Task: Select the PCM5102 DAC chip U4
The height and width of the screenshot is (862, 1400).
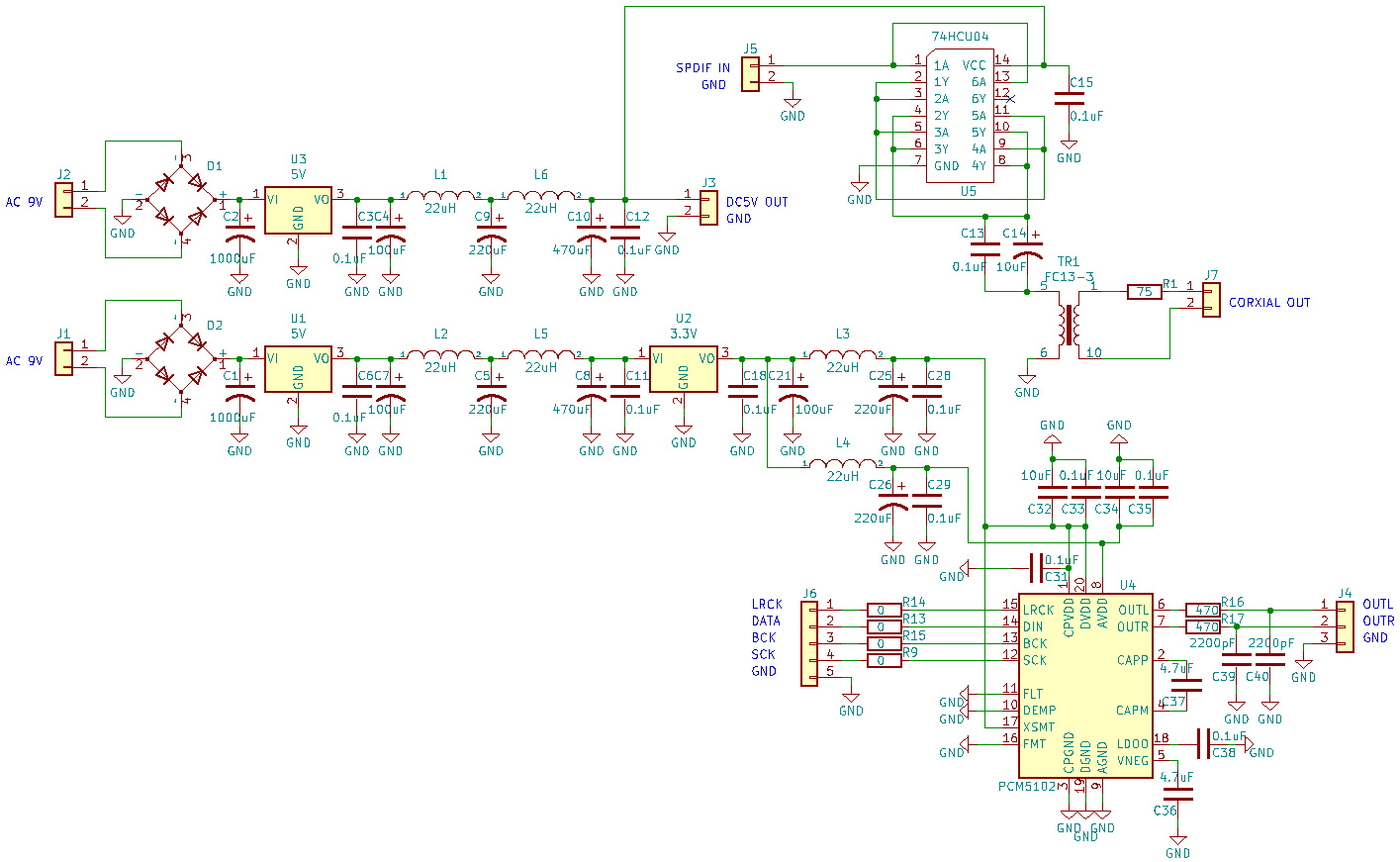Action: pos(1085,685)
